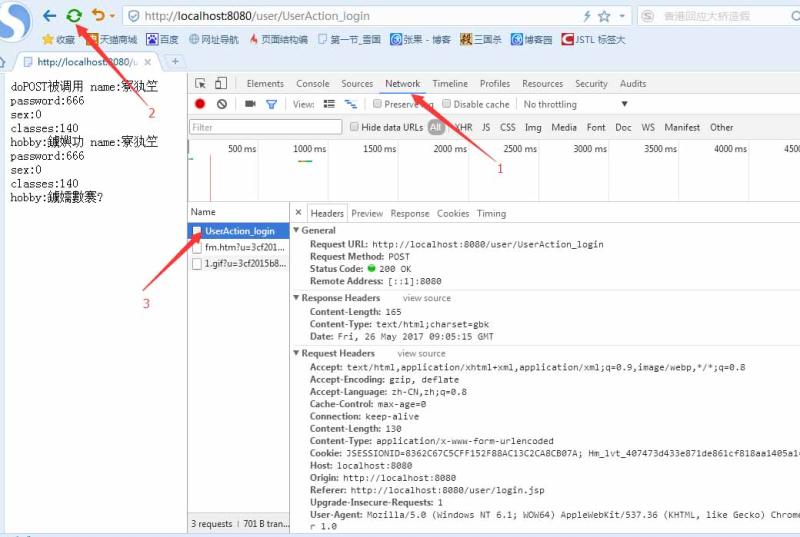Click the search engine logo icon
The width and height of the screenshot is (800, 537).
tap(648, 16)
